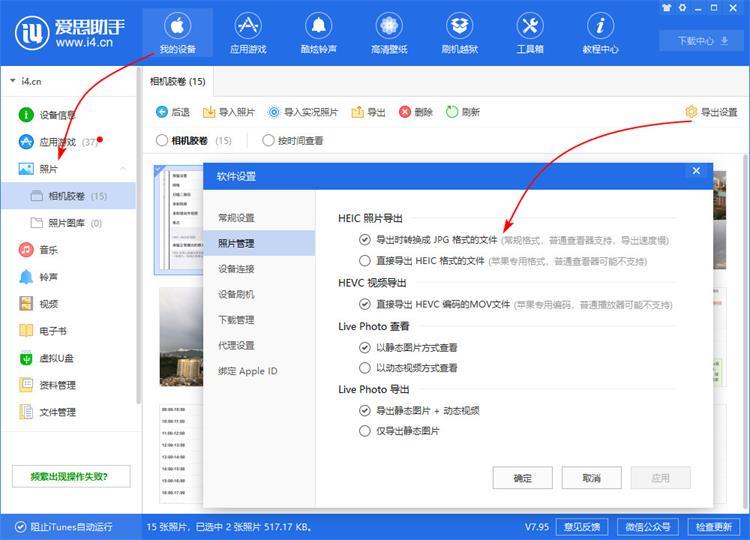750x540 pixels.
Task: Click the 导入照片 toolbar button
Action: coord(228,112)
